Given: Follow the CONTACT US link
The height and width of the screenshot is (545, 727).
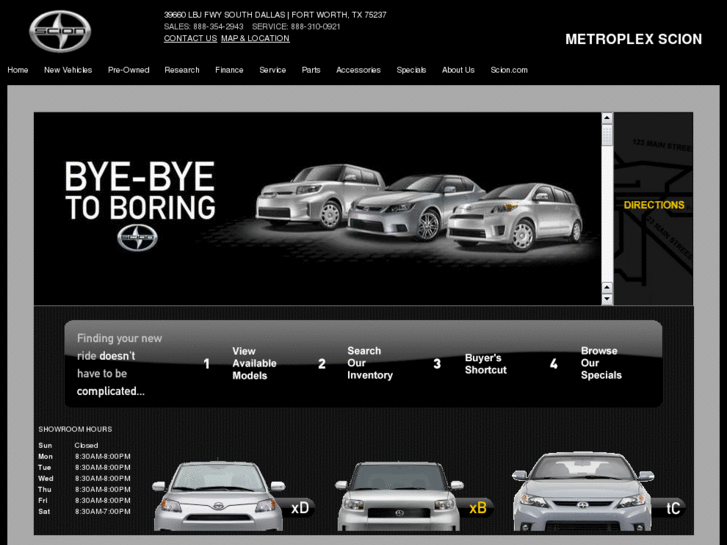Looking at the screenshot, I should (x=190, y=38).
